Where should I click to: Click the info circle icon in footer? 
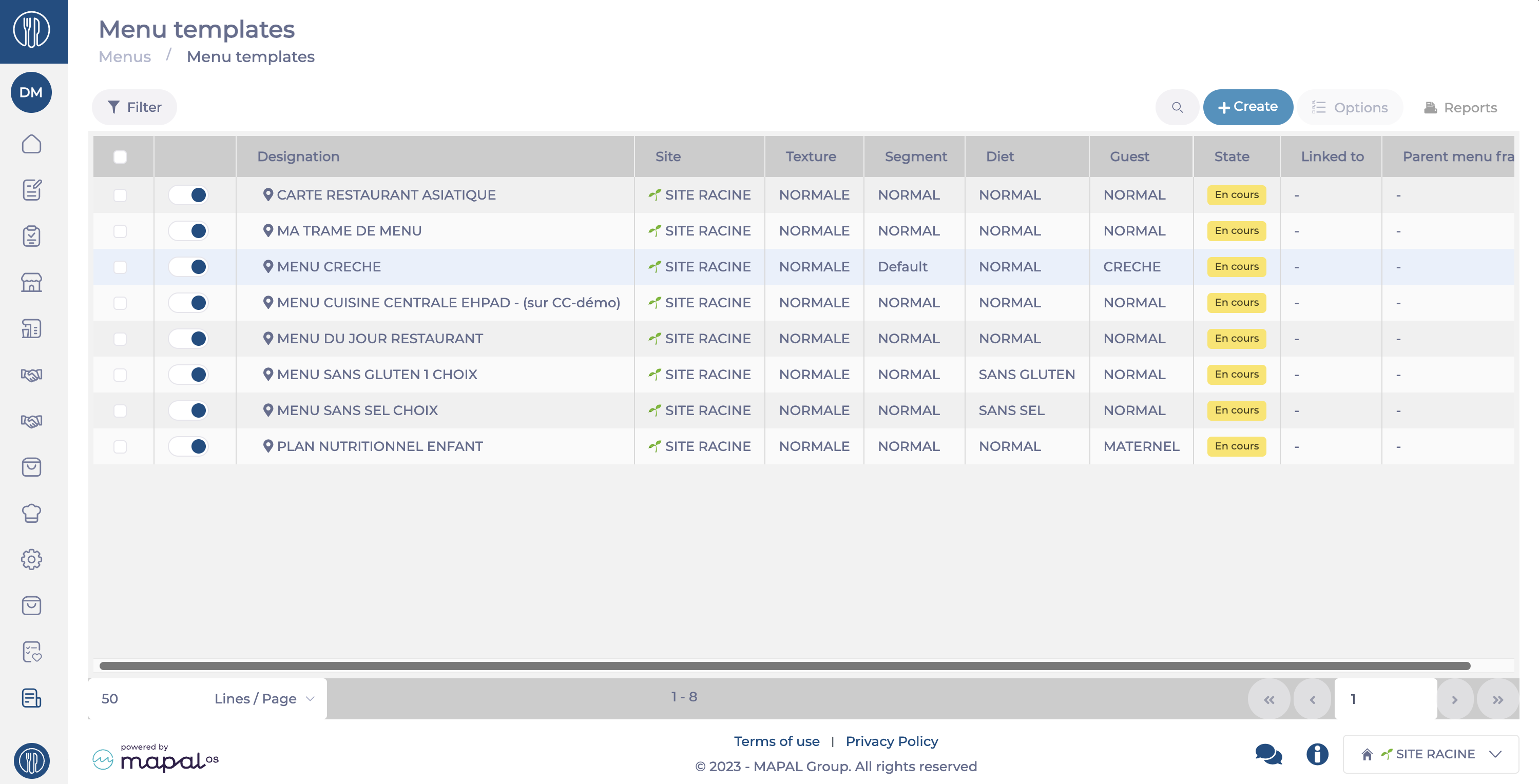pos(1317,754)
